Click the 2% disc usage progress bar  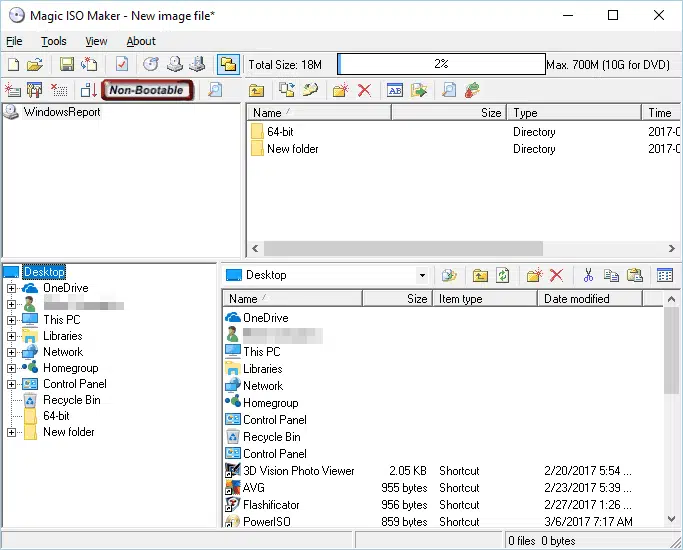tap(441, 64)
